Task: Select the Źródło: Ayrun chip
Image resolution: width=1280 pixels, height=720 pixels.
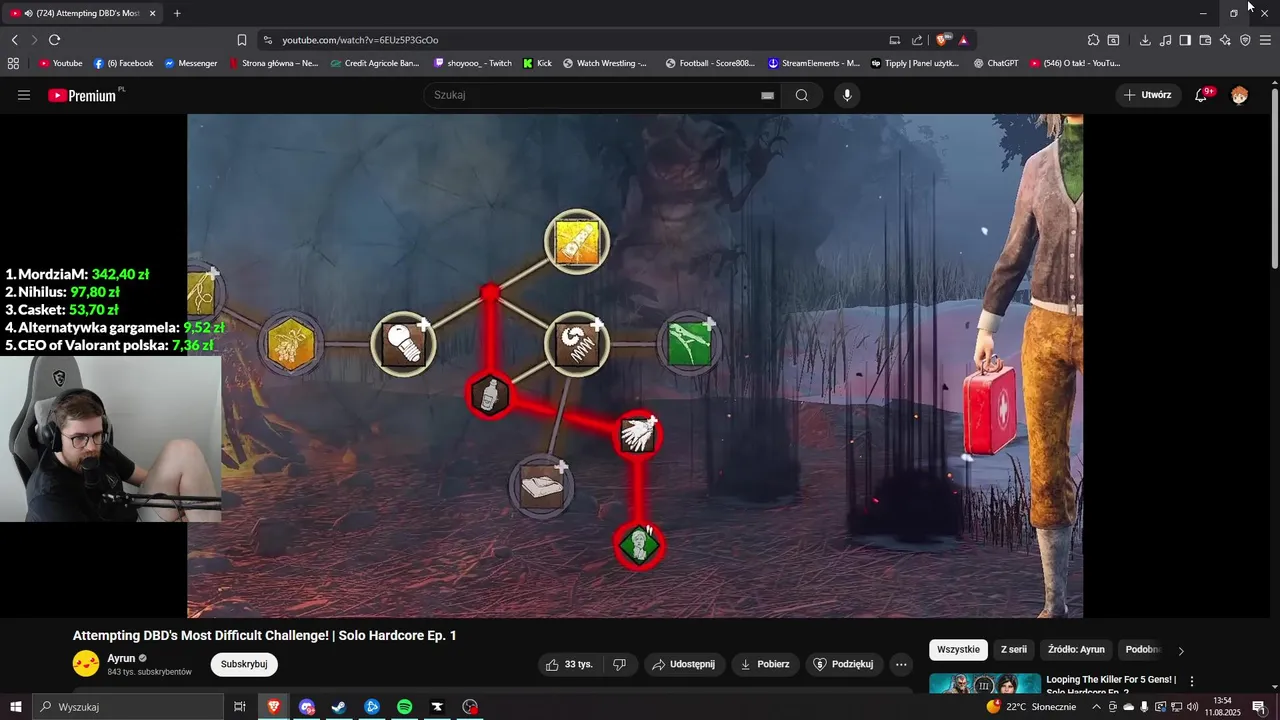Action: click(x=1076, y=650)
